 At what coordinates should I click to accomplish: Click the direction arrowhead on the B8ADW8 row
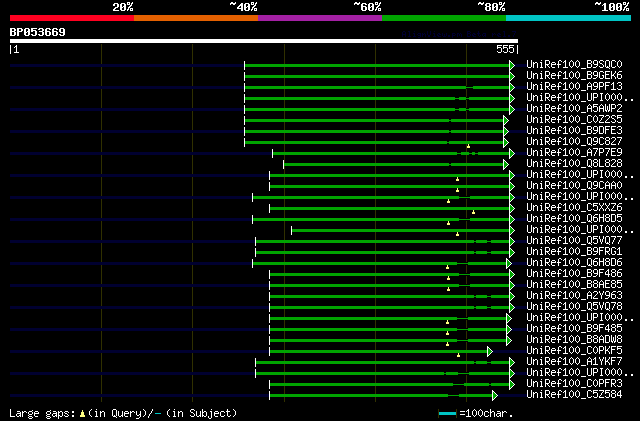point(509,341)
